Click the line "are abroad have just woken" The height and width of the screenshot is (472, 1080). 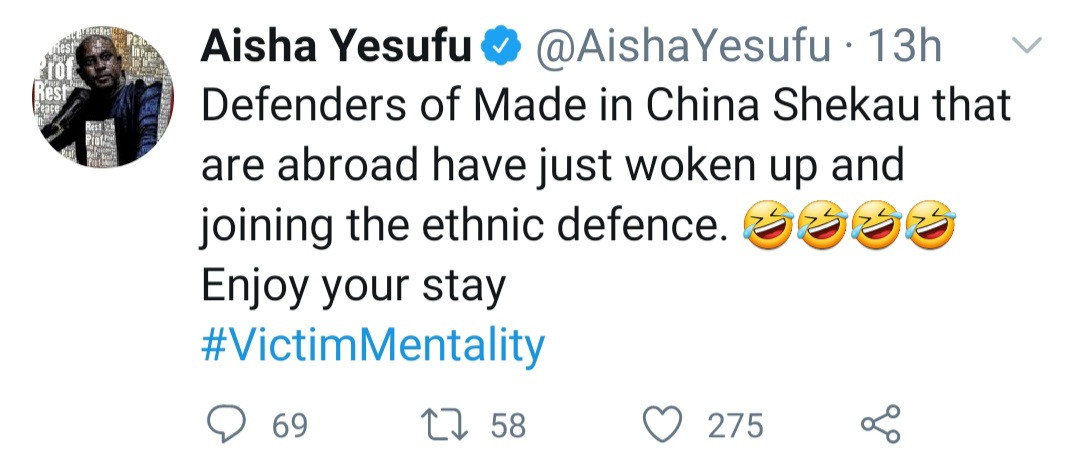(x=552, y=167)
